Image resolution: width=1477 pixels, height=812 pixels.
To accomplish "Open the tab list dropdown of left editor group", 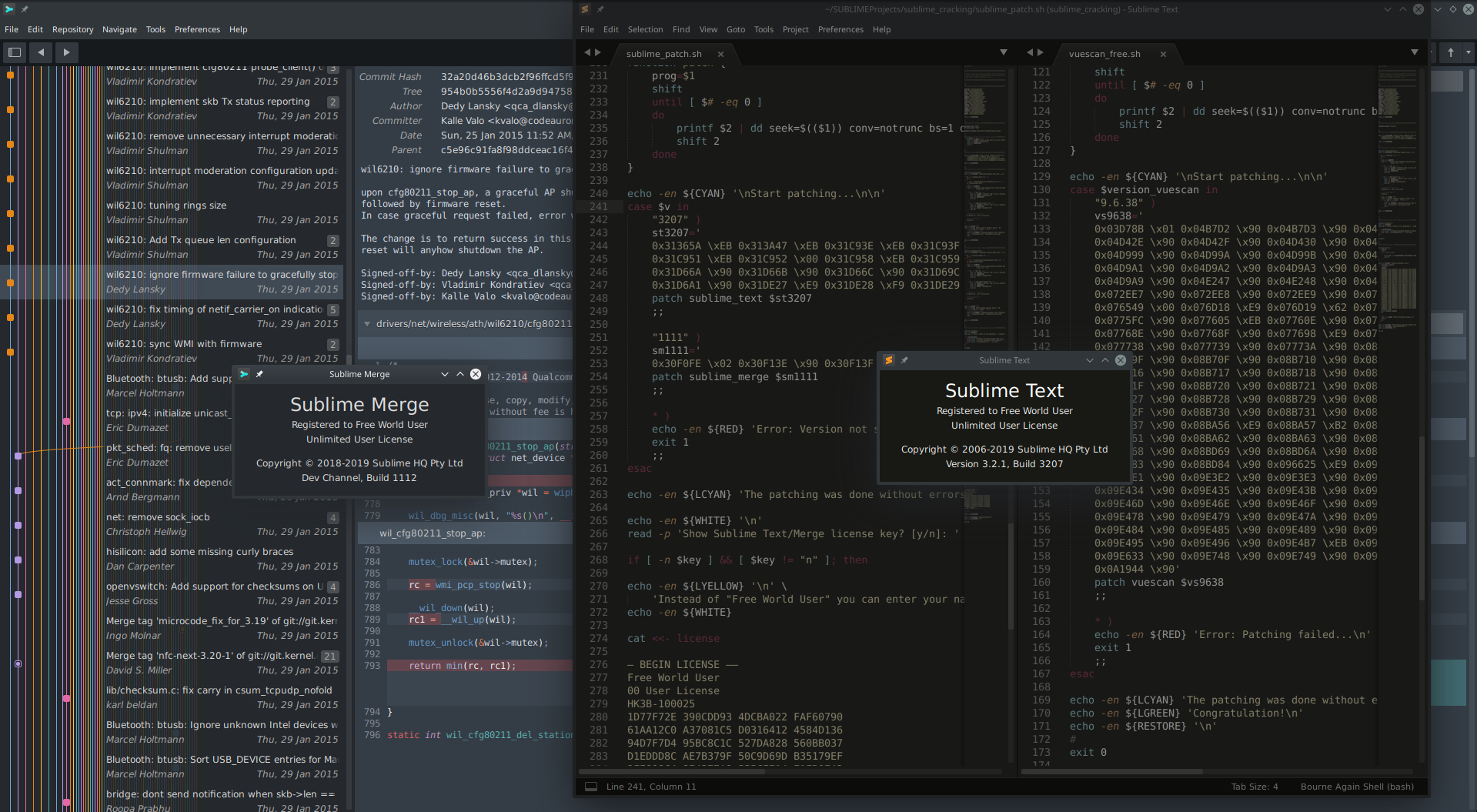I will (x=1004, y=52).
